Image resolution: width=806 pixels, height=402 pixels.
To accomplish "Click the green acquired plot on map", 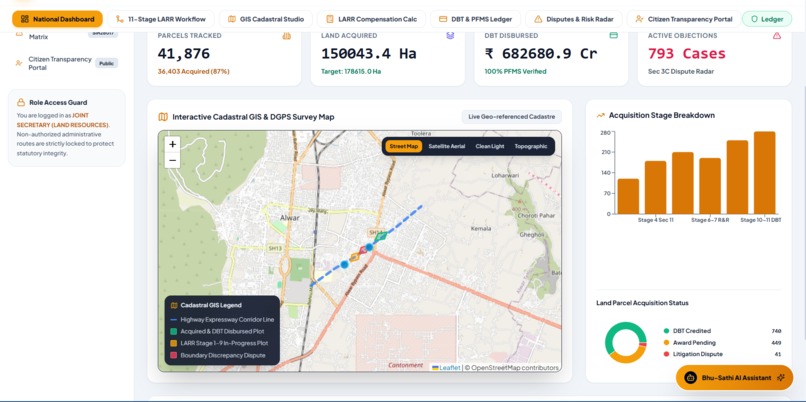I will (x=380, y=236).
